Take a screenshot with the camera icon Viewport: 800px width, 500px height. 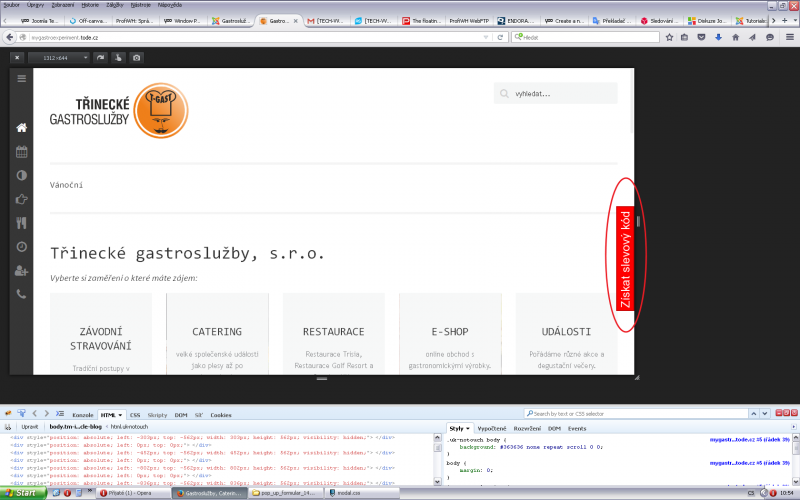coord(136,58)
